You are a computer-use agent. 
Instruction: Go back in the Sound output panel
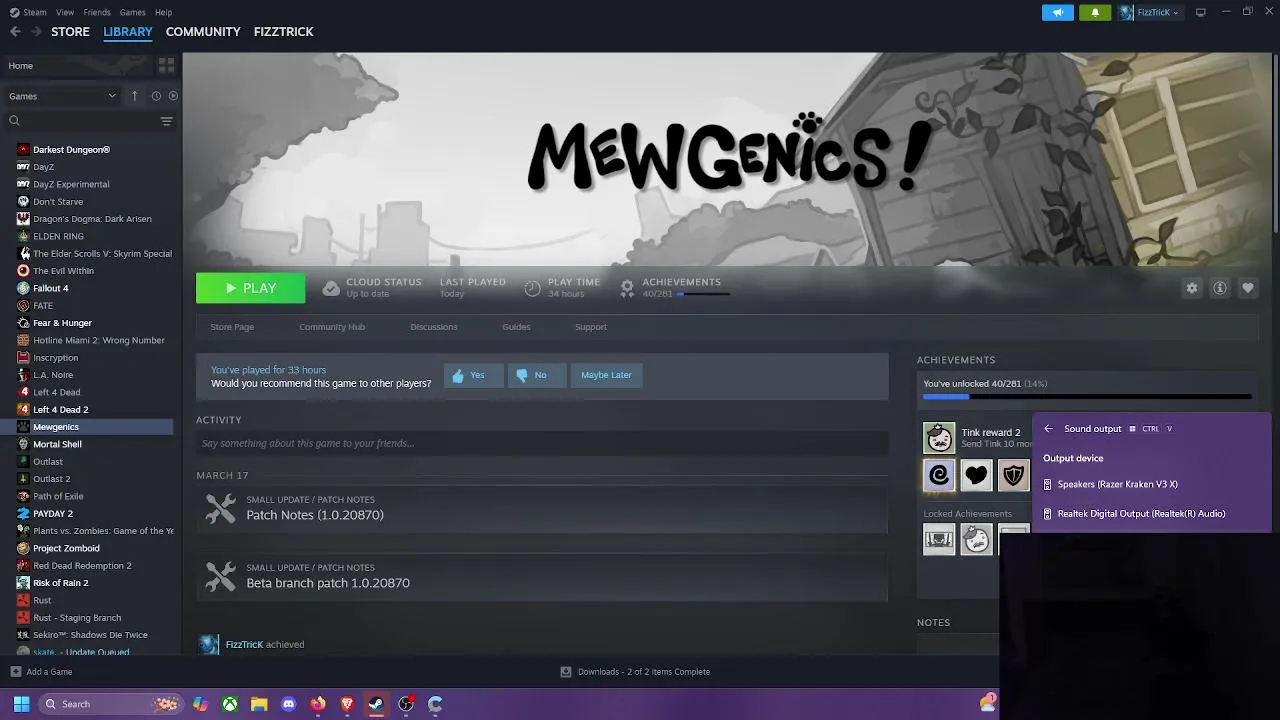[x=1048, y=429]
